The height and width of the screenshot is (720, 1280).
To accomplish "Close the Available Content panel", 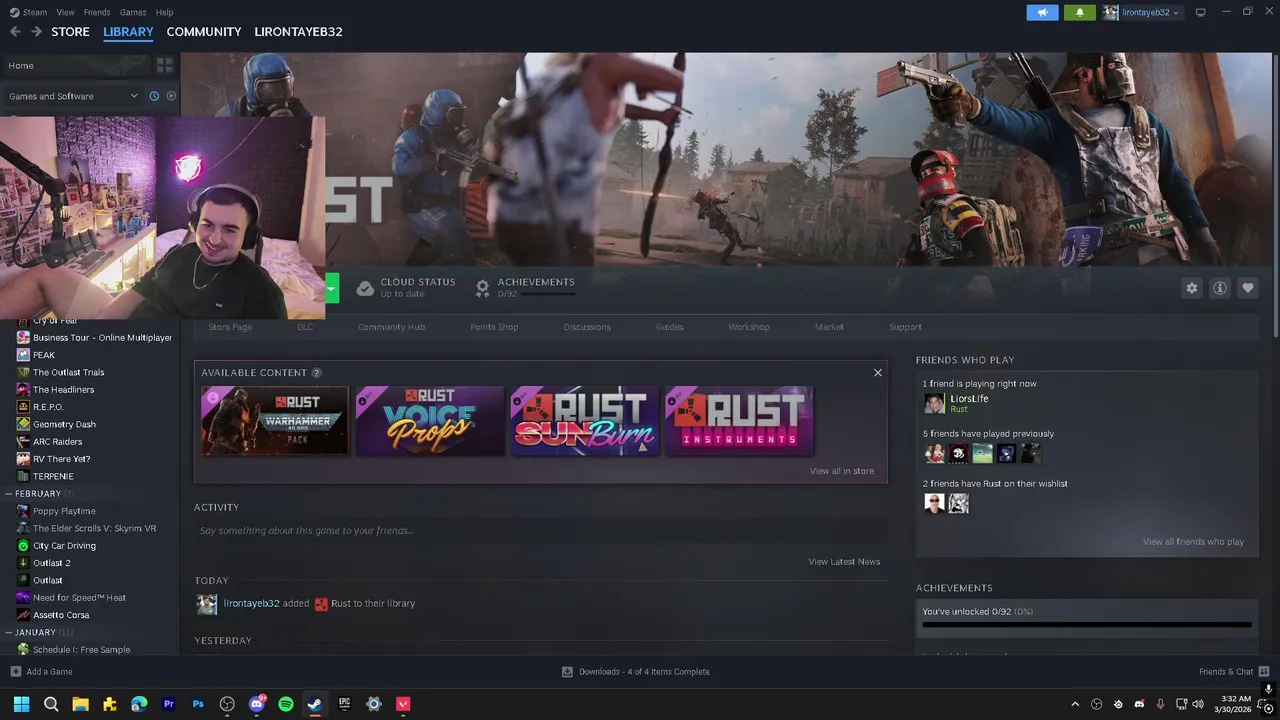I will pyautogui.click(x=878, y=372).
